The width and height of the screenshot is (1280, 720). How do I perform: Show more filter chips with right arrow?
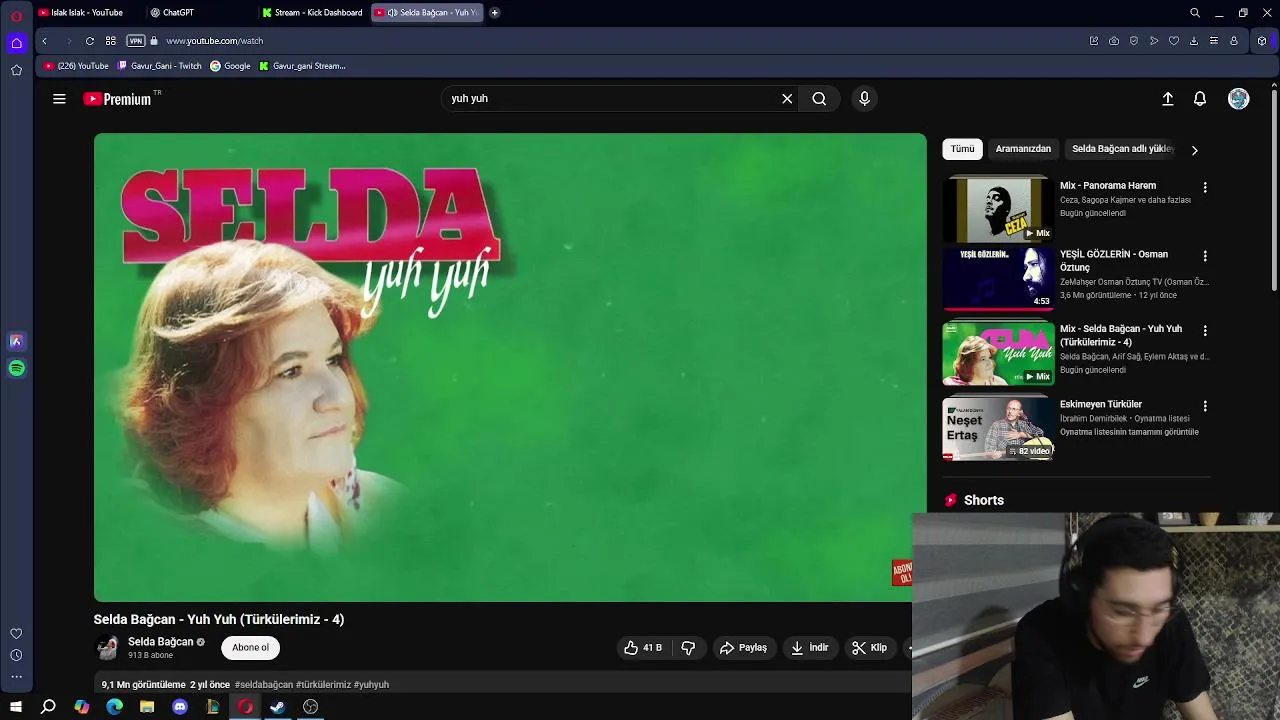[1194, 150]
